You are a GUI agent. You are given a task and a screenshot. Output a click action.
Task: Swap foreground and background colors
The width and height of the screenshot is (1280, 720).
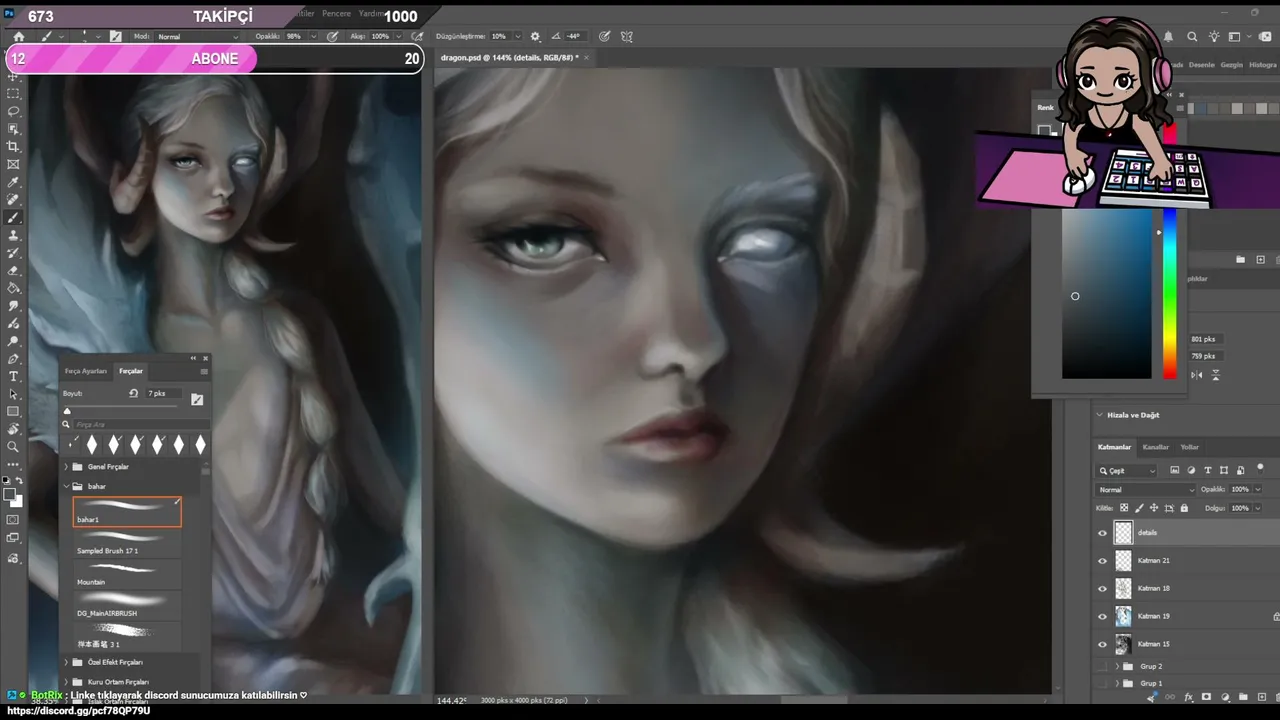(x=19, y=482)
